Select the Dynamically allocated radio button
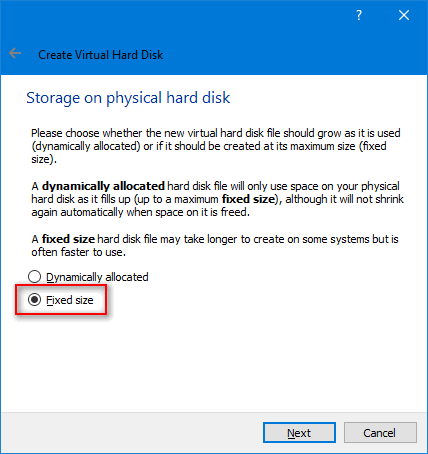The image size is (428, 454). click(34, 277)
